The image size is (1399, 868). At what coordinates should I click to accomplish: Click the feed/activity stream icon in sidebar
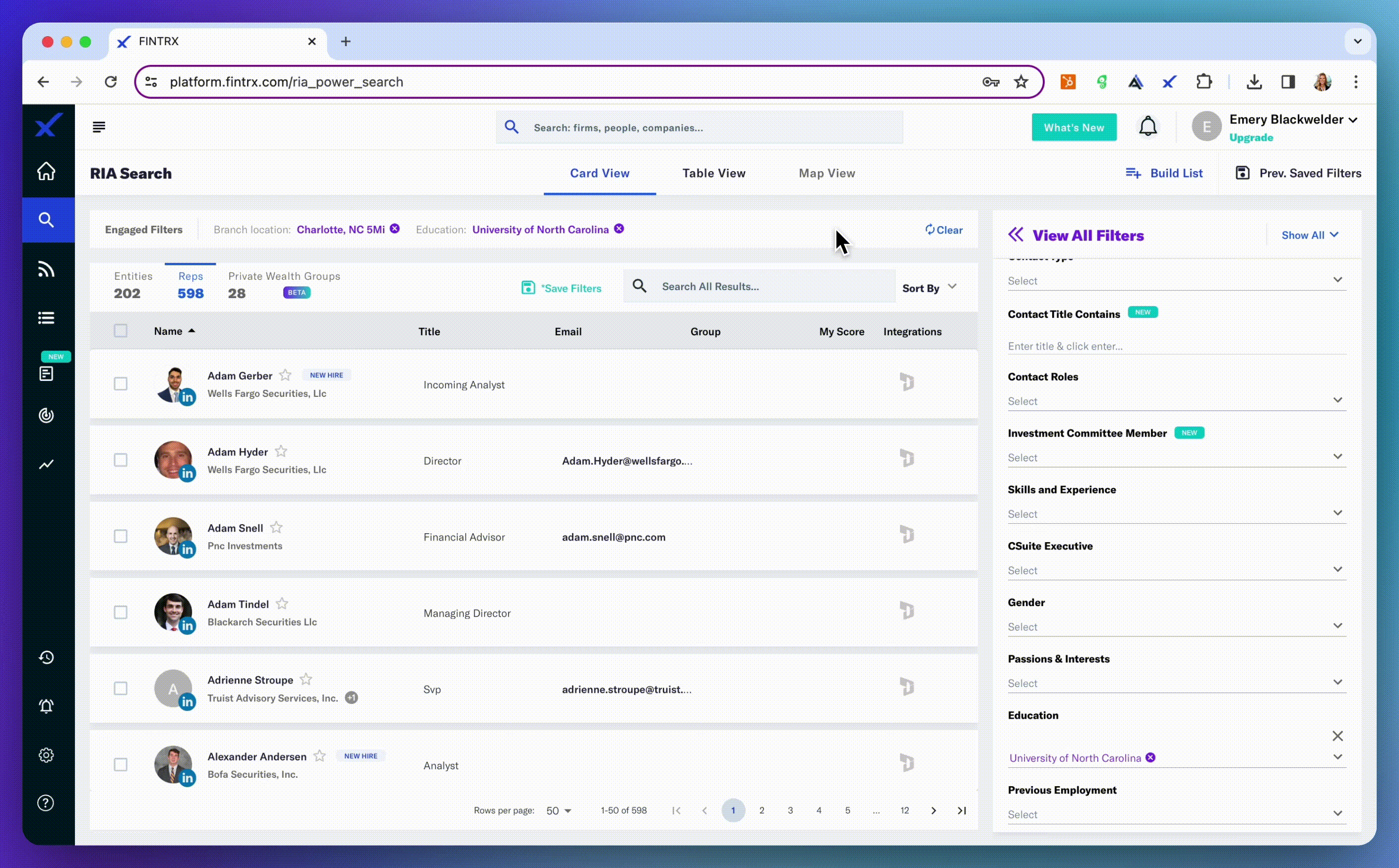46,269
